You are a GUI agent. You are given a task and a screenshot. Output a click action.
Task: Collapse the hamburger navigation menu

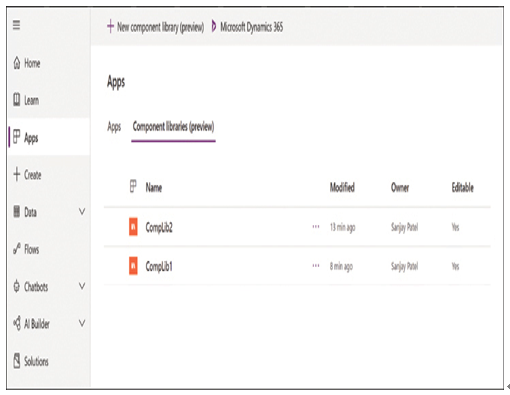(x=16, y=25)
